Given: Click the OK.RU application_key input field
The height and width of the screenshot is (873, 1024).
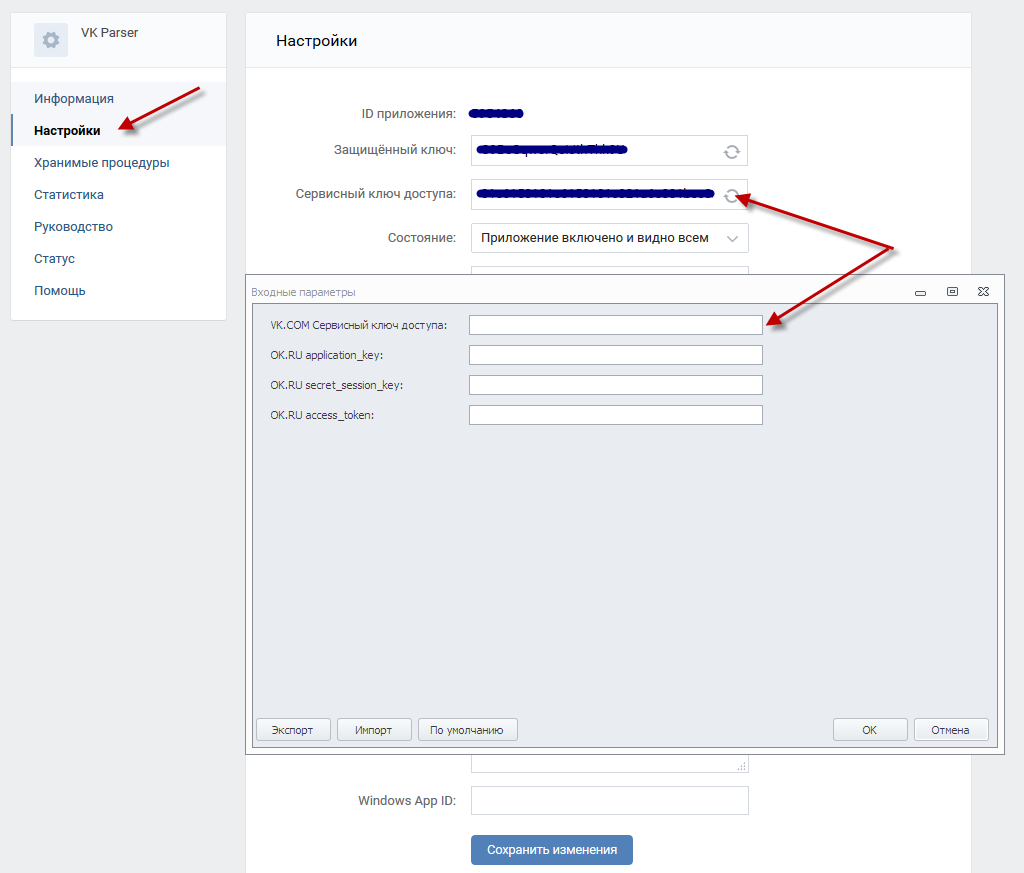Looking at the screenshot, I should pyautogui.click(x=615, y=355).
